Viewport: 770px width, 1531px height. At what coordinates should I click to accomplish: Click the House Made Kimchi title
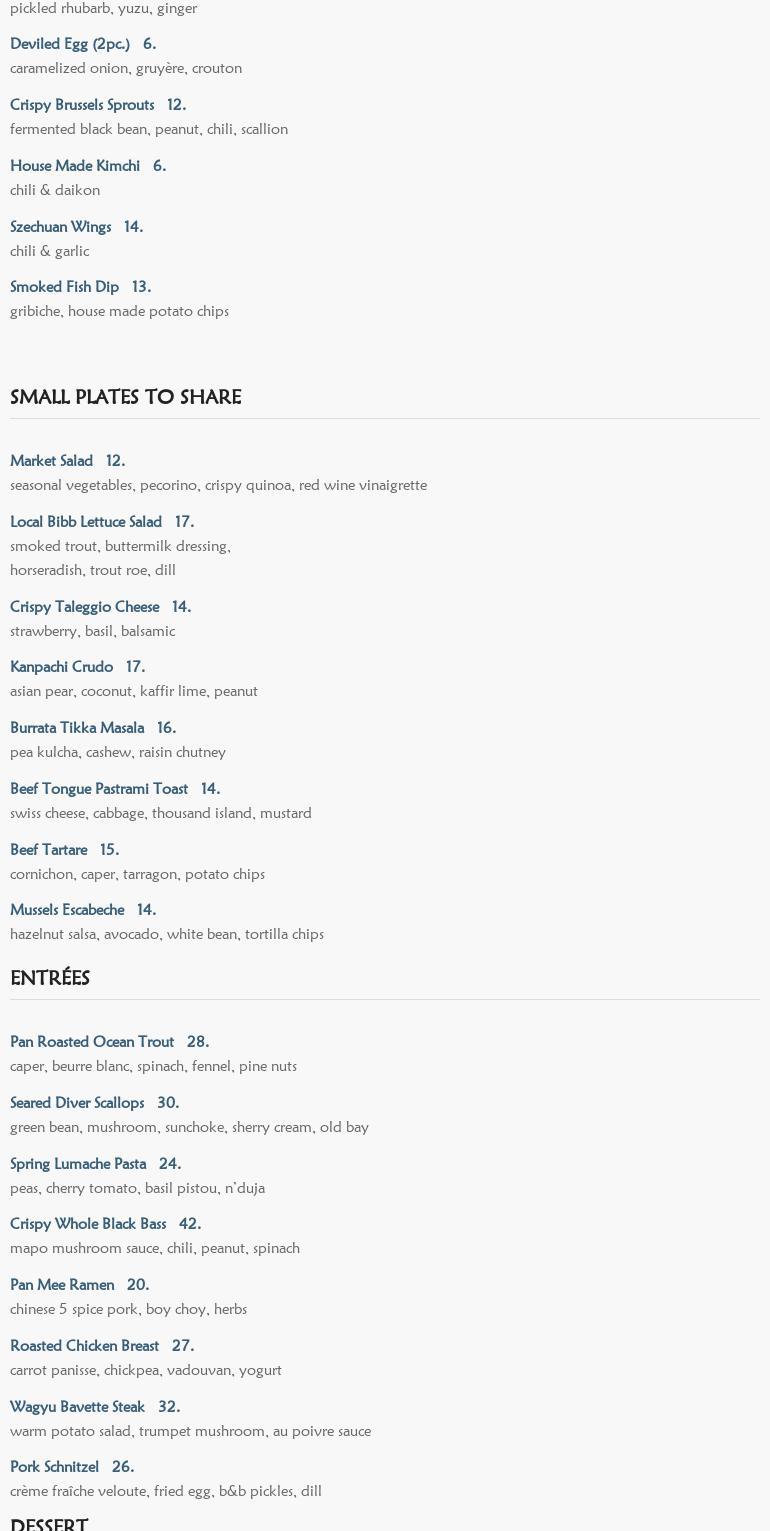(x=75, y=166)
